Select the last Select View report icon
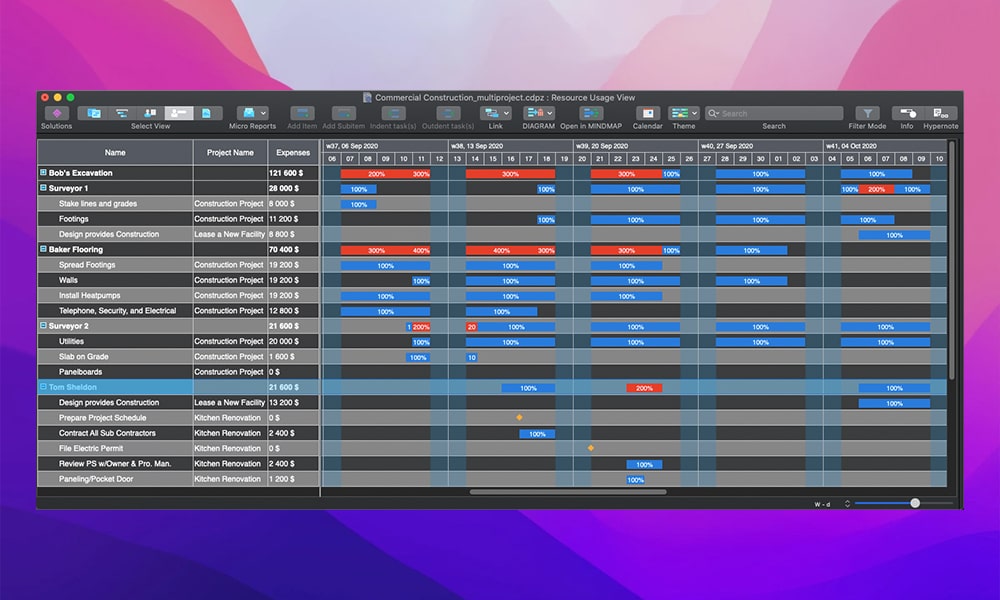The width and height of the screenshot is (1000, 600). coord(206,114)
